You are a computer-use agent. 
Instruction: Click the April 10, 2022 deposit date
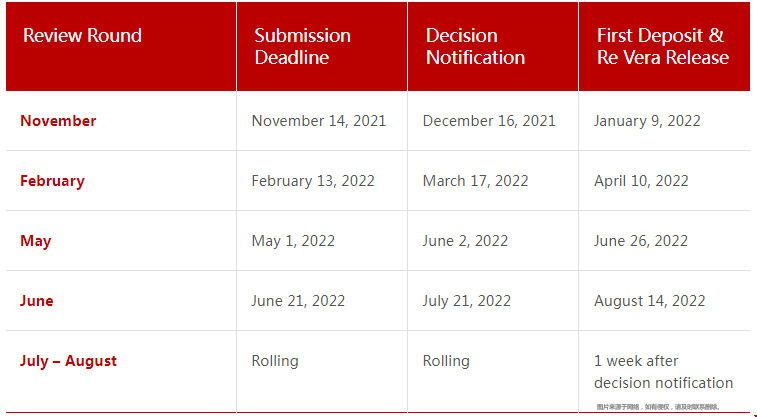pos(641,181)
